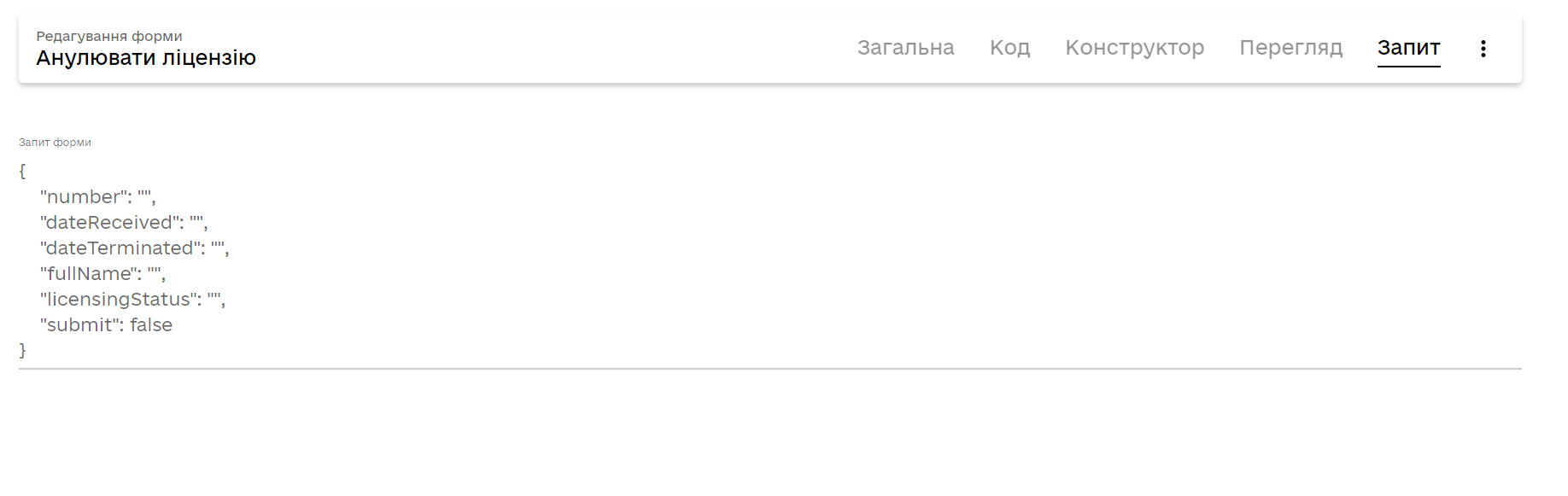Click the opening curly brace

point(22,172)
